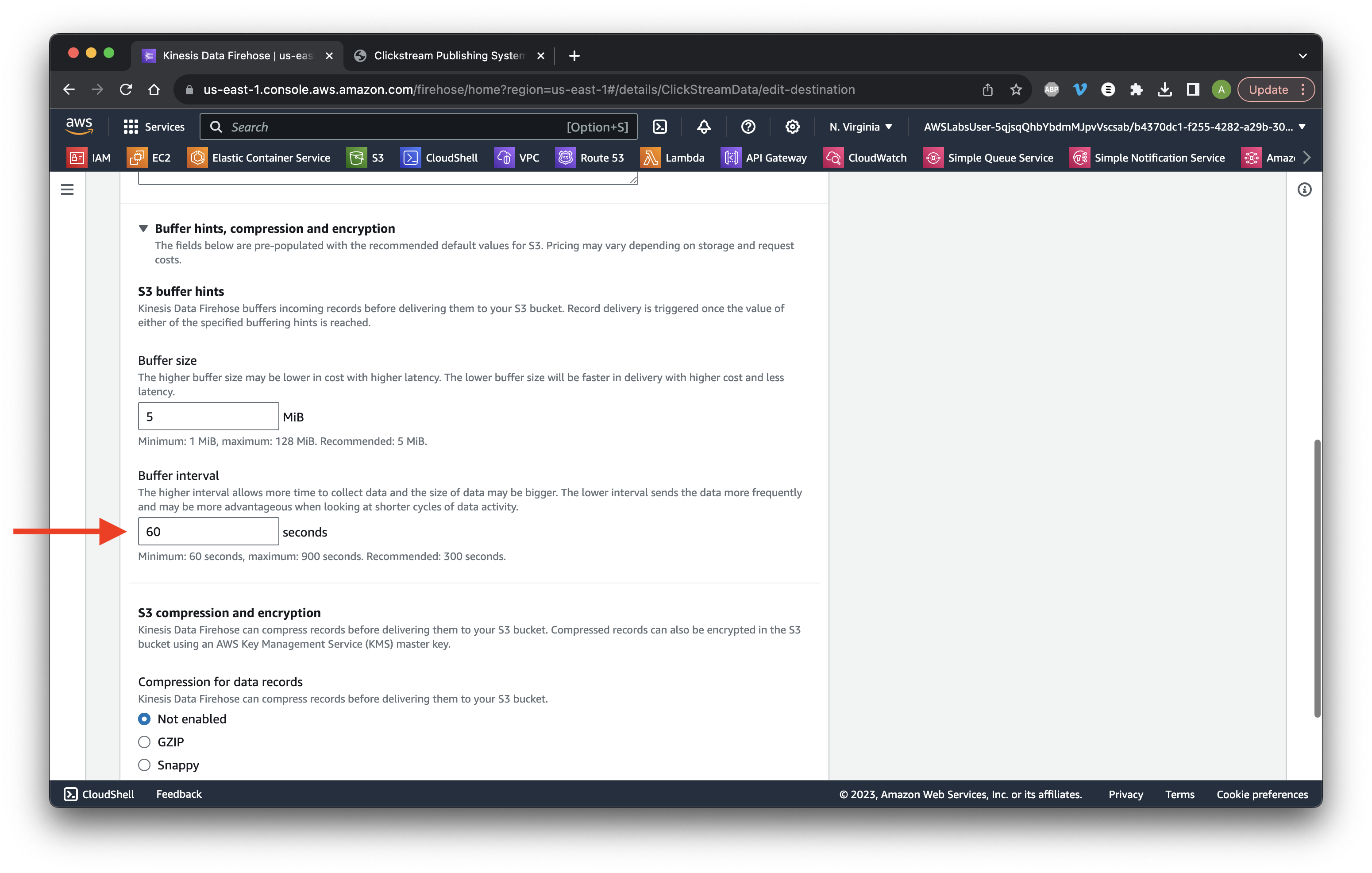
Task: Open API Gateway service shortcut
Action: tap(763, 158)
